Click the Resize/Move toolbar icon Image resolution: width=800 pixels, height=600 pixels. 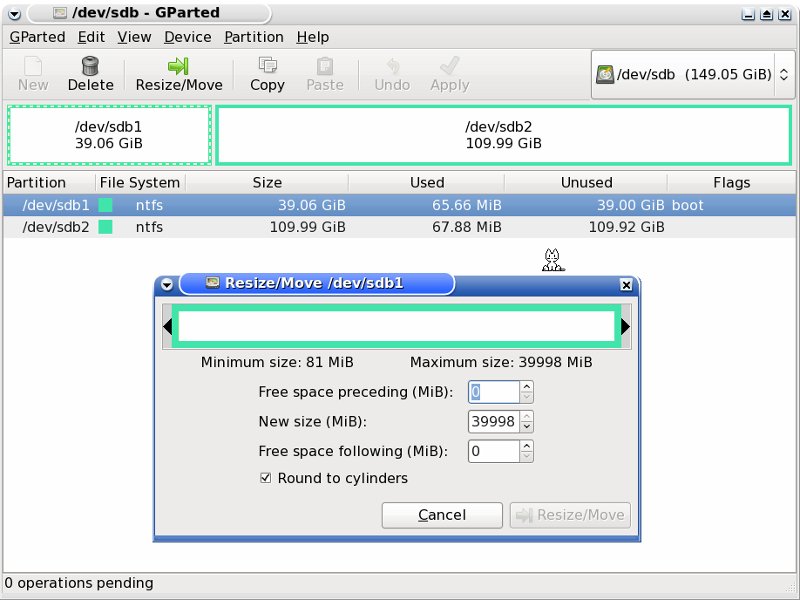click(x=179, y=66)
